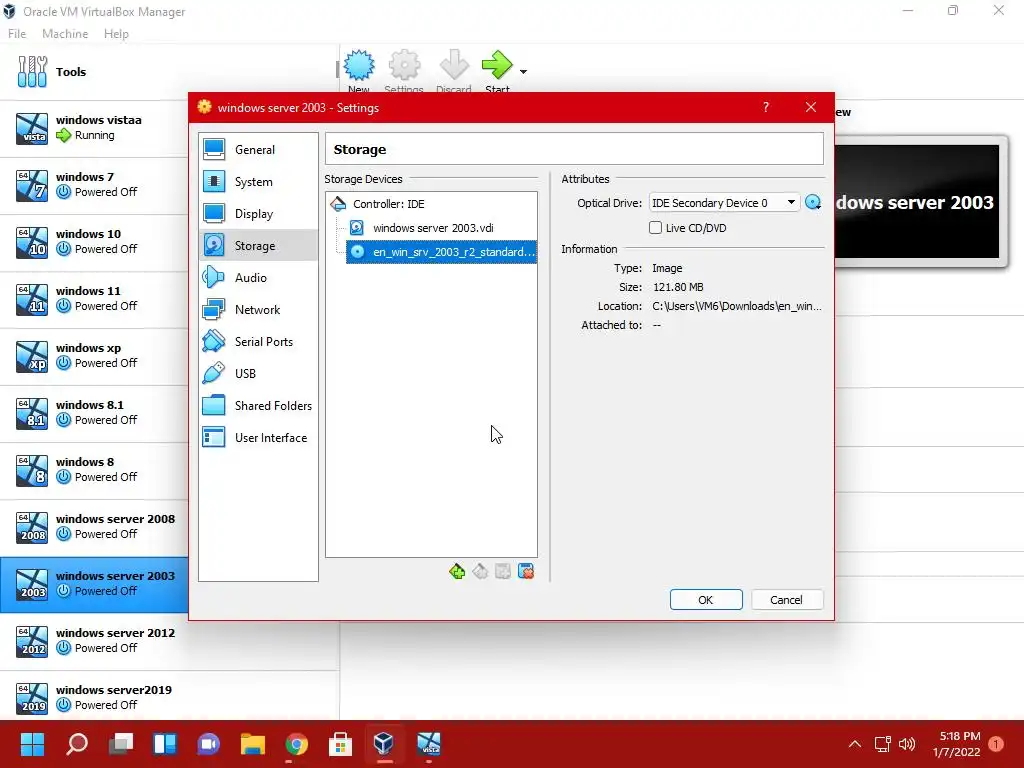
Task: Select the Storage settings category
Action: (258, 246)
